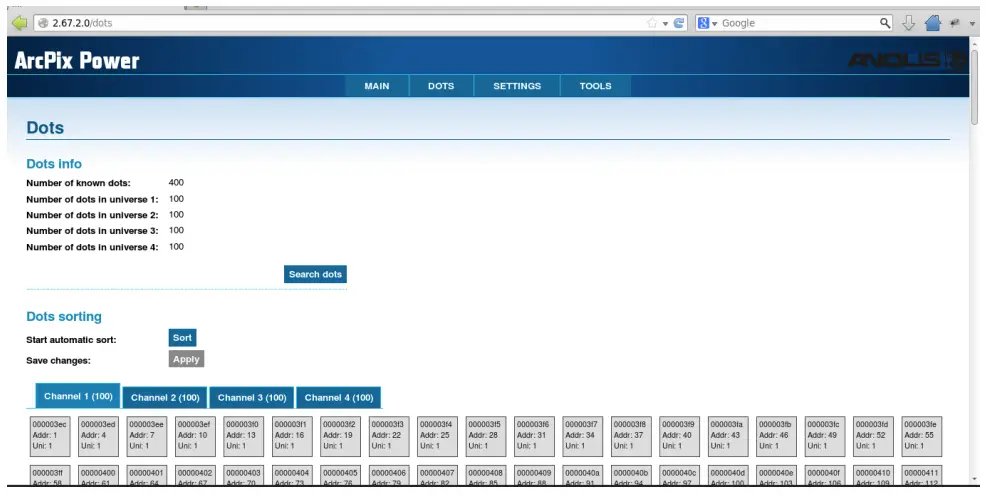Screen dimensions: 986x498
Task: Select dot 000003f9 at Addr 40
Action: point(679,436)
